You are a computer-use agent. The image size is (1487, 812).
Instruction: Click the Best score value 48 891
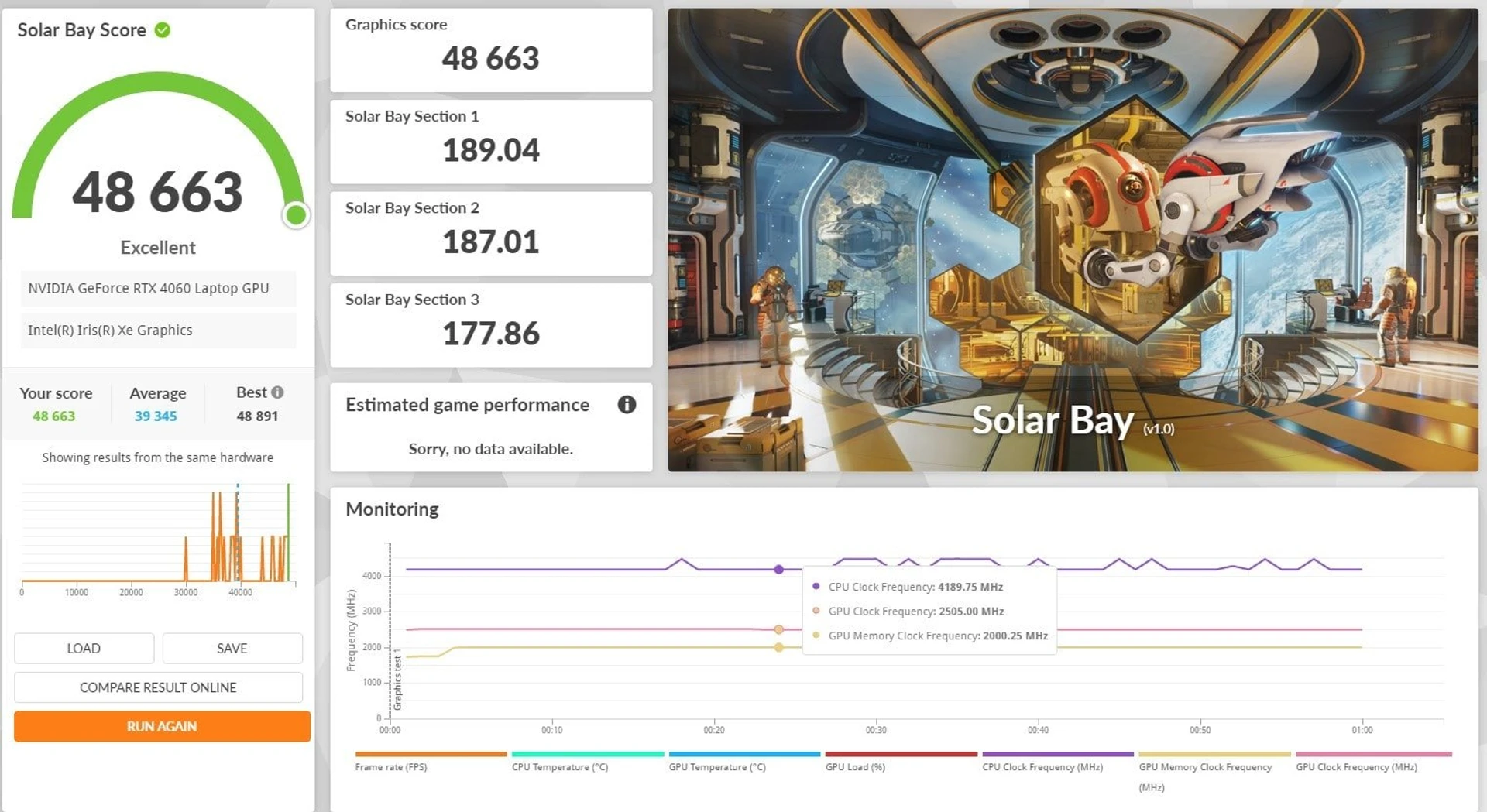tap(257, 416)
